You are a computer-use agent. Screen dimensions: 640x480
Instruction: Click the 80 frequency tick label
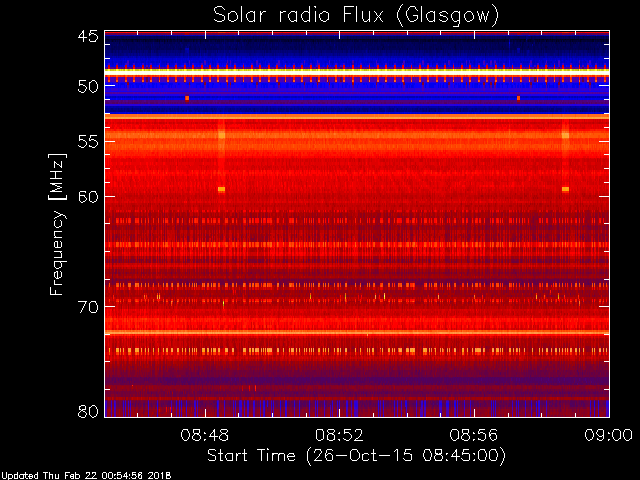[x=88, y=411]
